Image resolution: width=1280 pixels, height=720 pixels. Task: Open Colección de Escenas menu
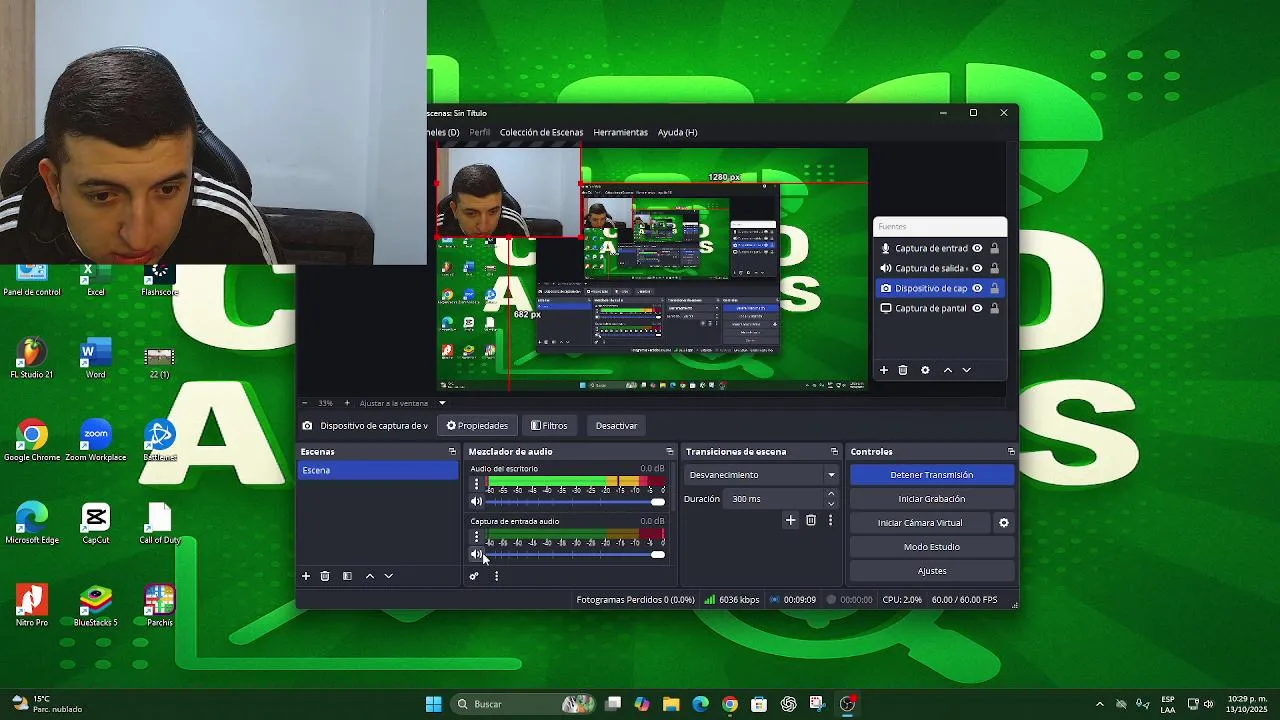[541, 132]
